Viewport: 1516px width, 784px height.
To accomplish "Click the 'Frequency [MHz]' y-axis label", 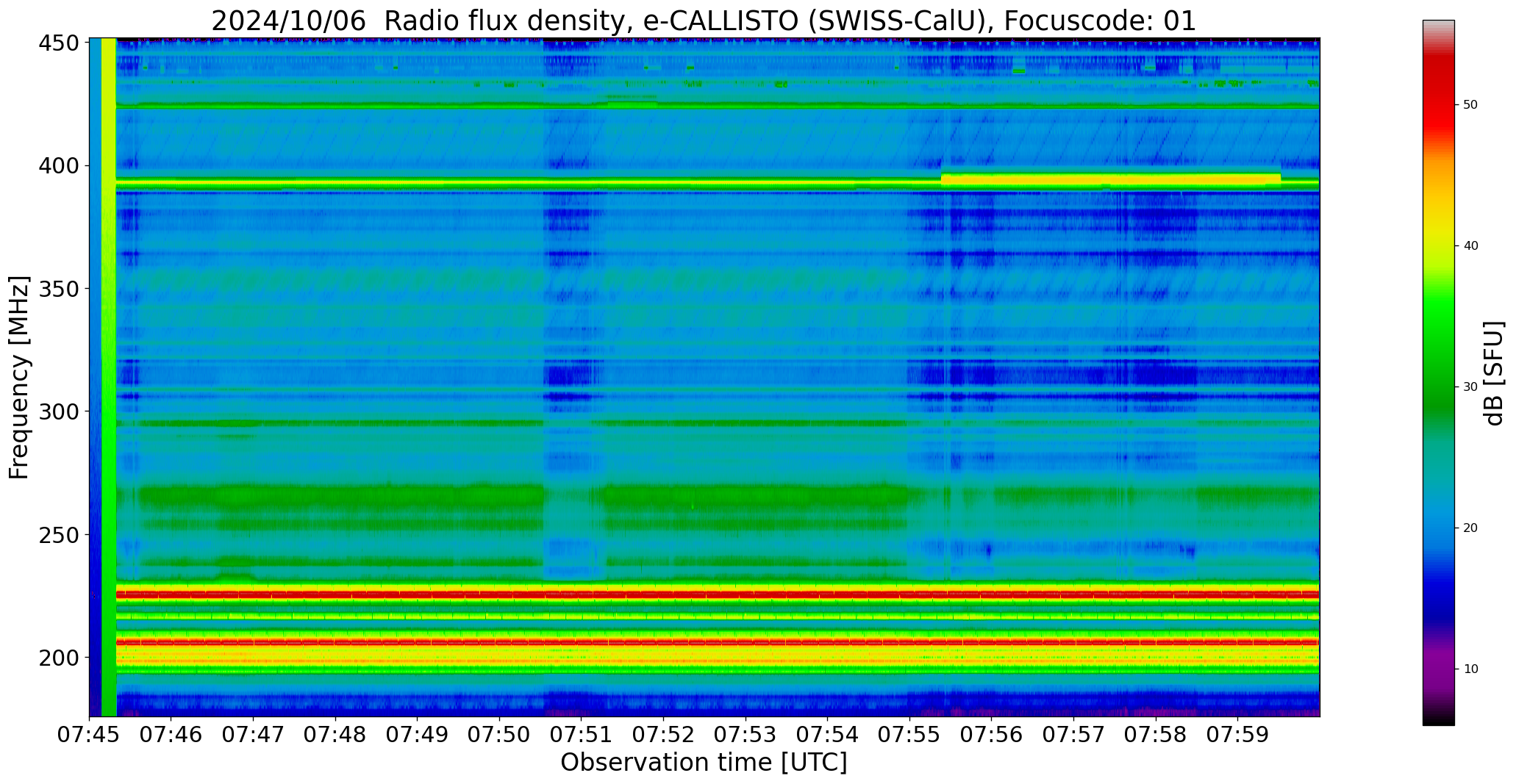I will [x=20, y=378].
